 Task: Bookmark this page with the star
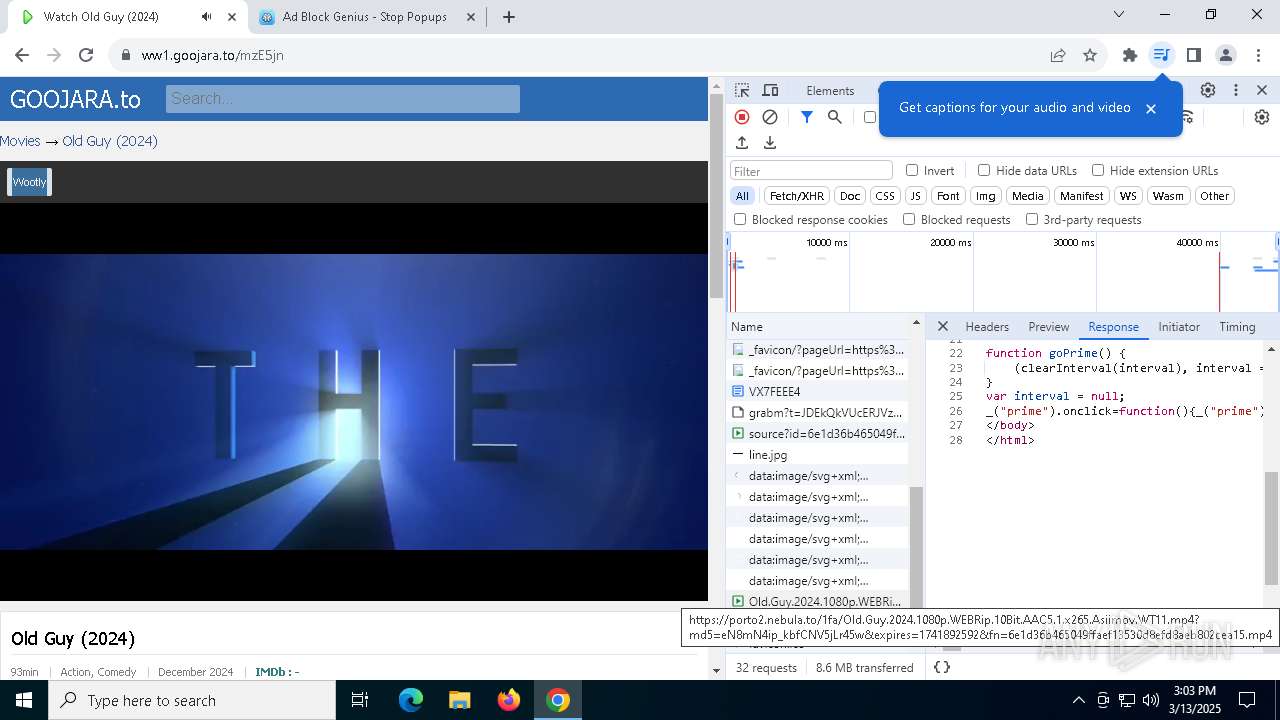click(1090, 55)
